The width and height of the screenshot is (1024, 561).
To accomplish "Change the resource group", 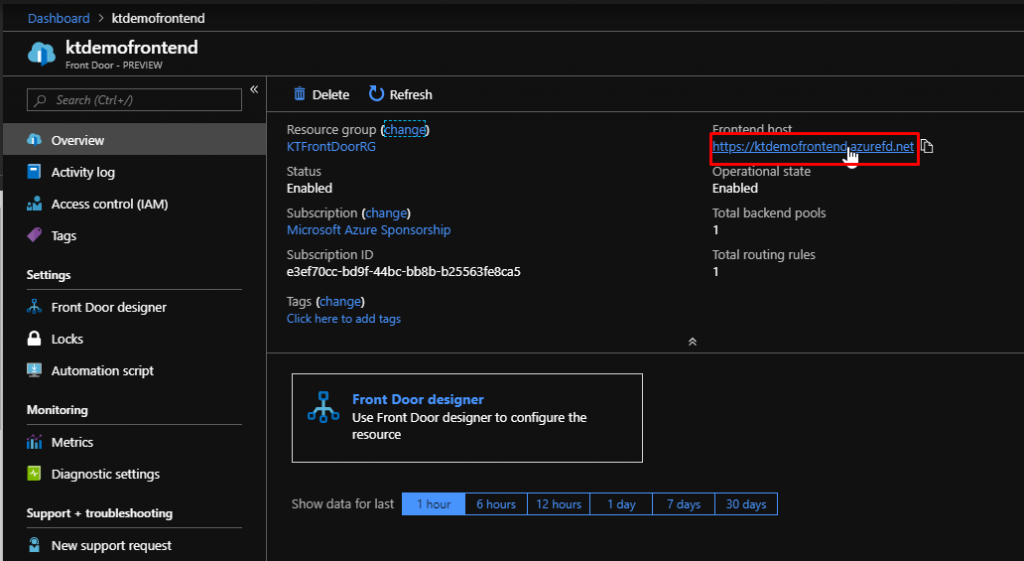I will [x=405, y=129].
